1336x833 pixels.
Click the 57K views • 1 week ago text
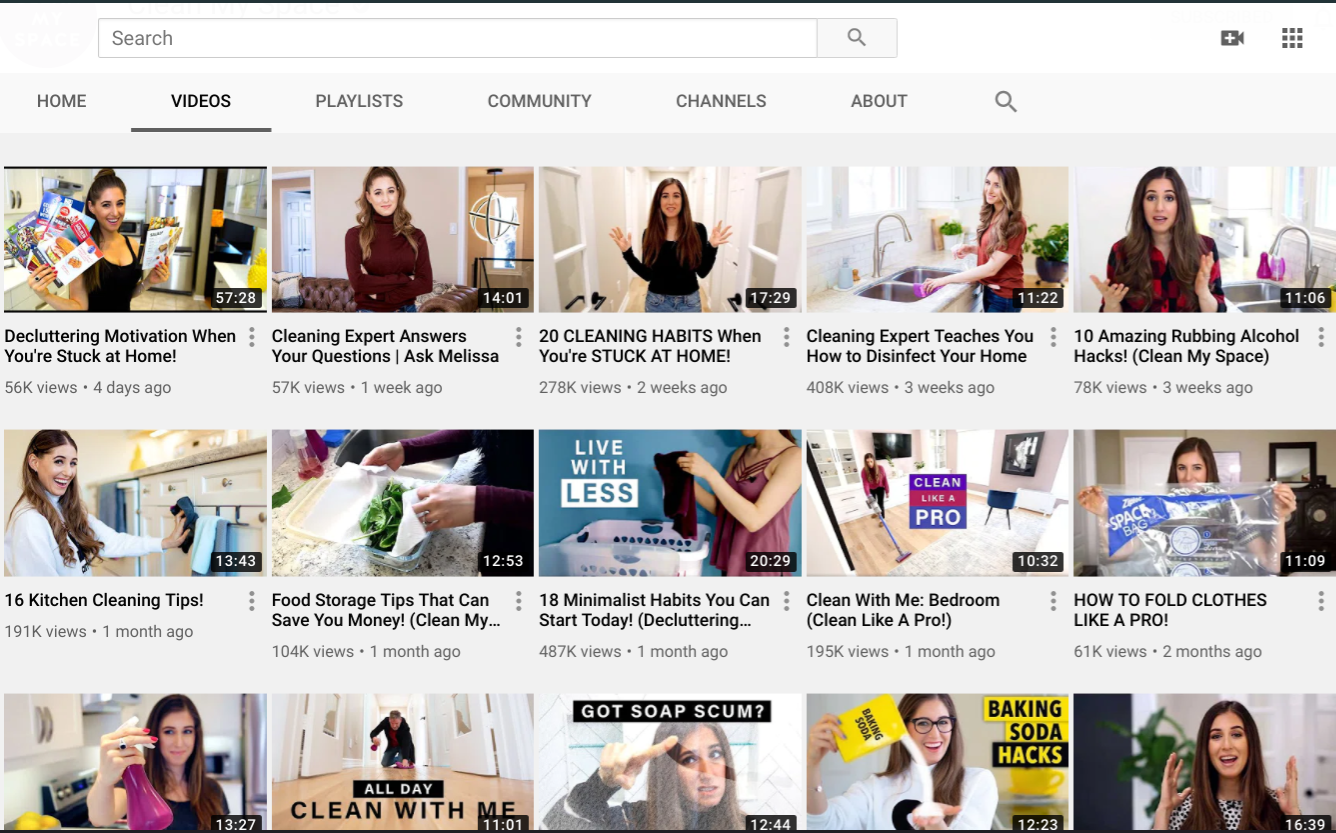[357, 388]
